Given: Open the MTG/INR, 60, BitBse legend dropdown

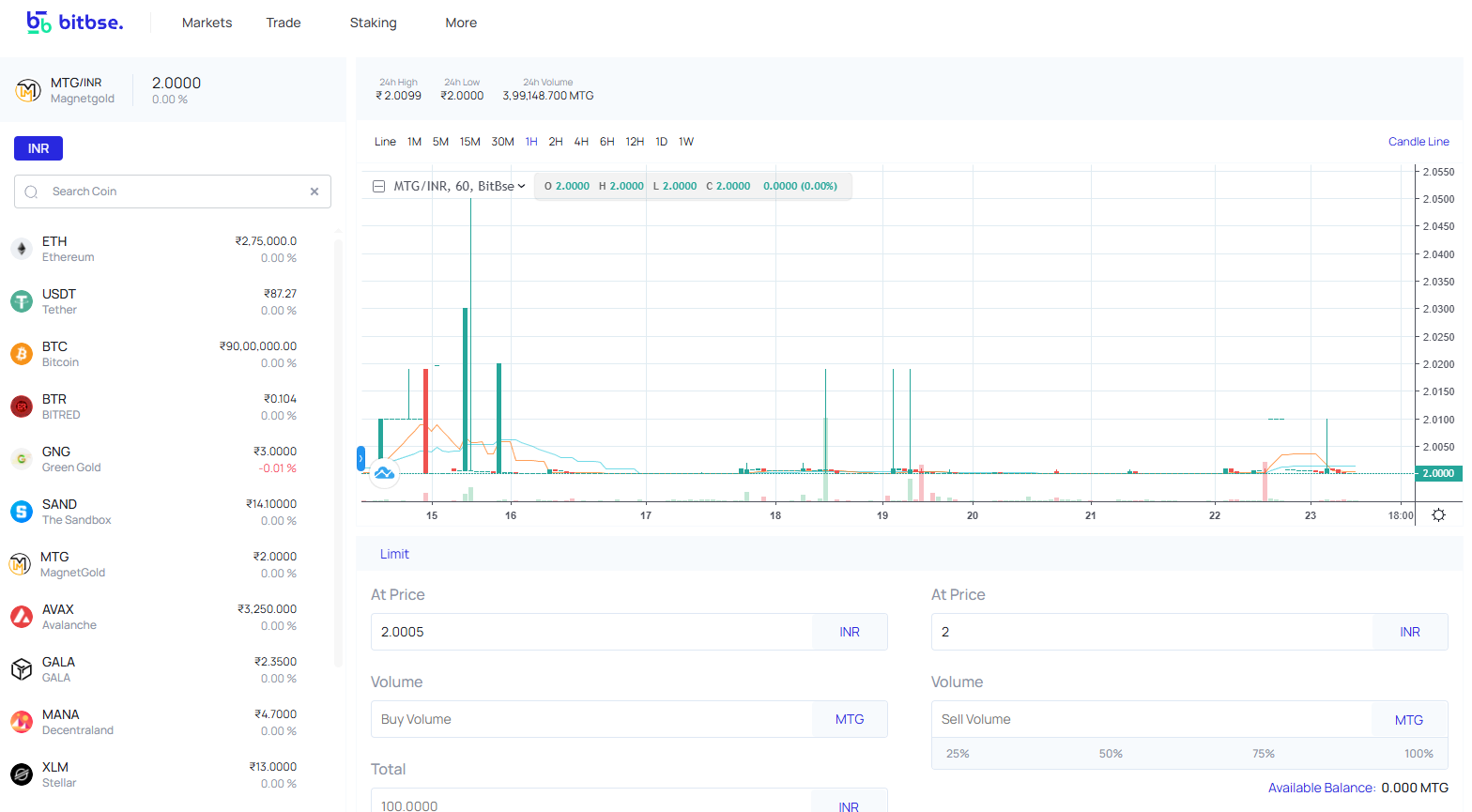Looking at the screenshot, I should (521, 186).
